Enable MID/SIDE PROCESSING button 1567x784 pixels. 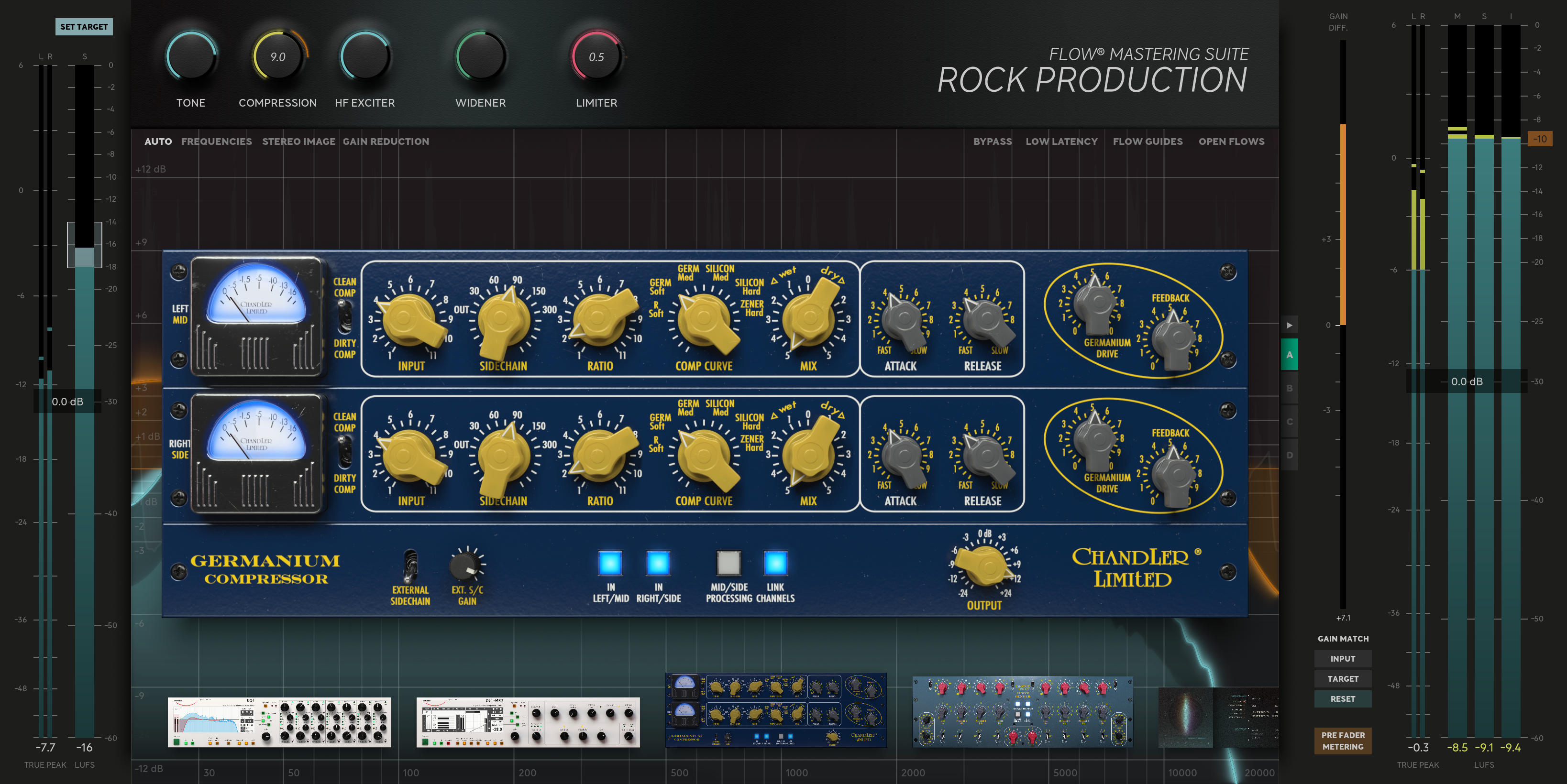[x=729, y=564]
